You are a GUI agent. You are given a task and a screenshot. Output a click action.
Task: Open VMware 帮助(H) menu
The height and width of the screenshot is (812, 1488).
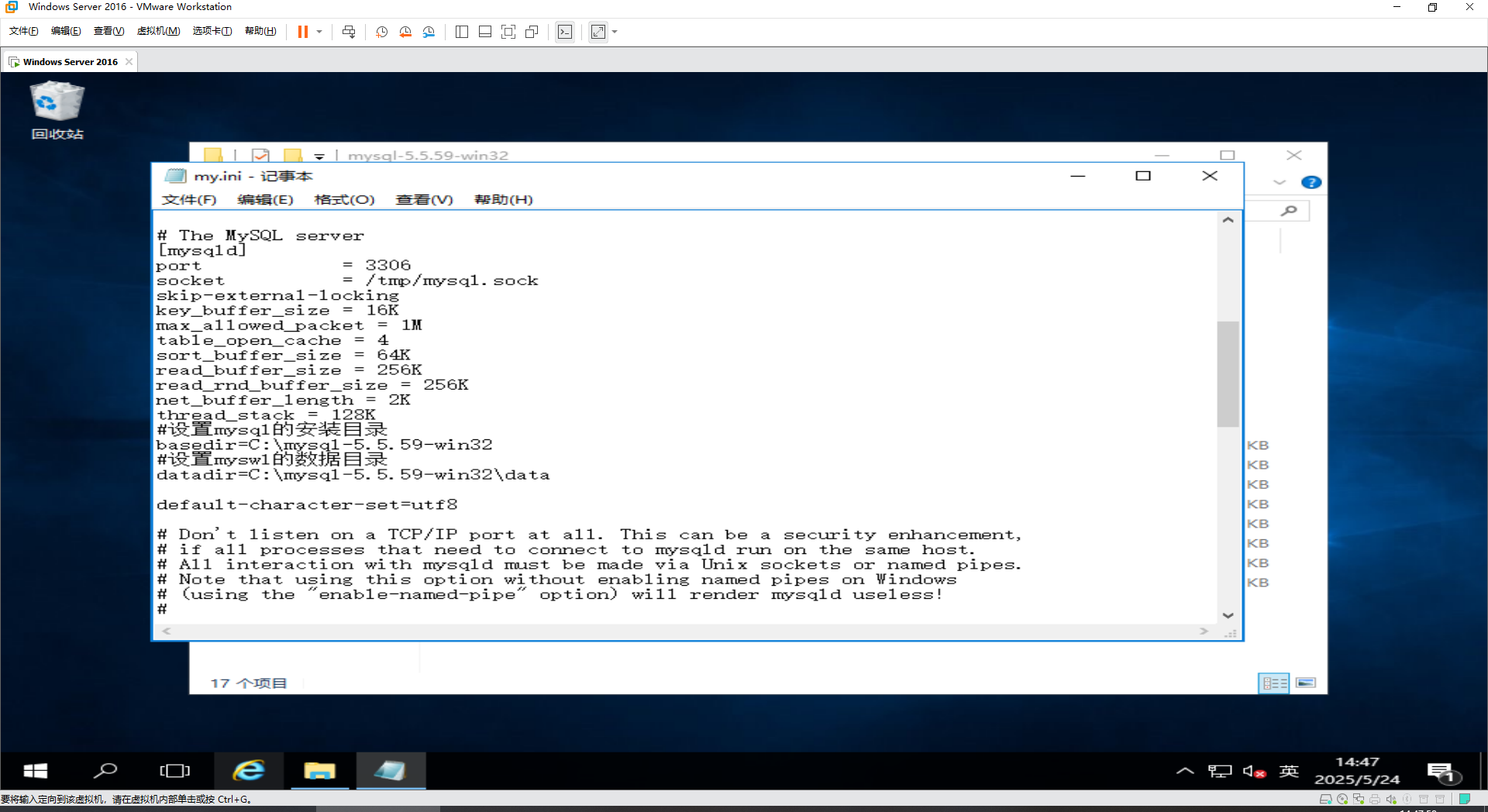coord(260,31)
